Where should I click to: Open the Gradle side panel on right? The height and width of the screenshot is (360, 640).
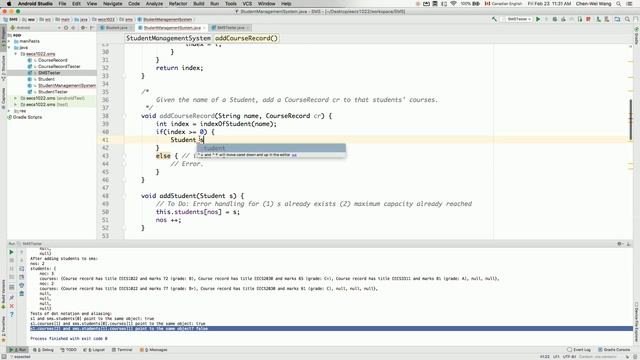coord(636,37)
